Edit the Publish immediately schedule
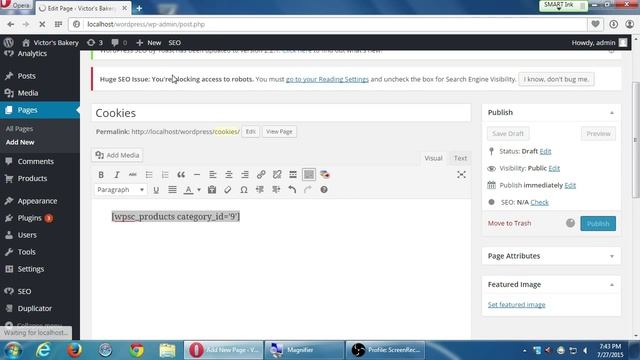 [570, 185]
